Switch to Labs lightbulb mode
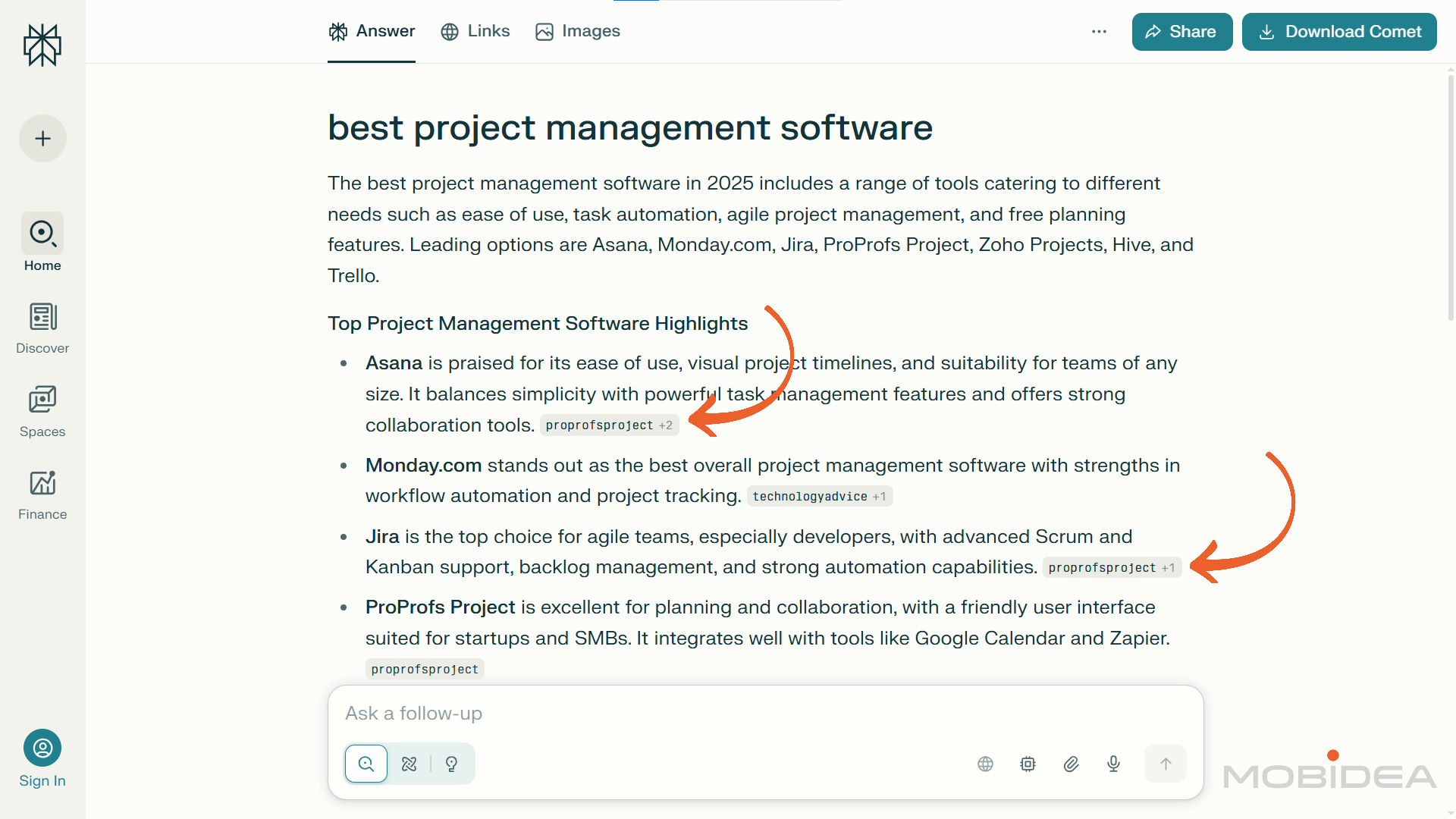Screen dimensions: 1456x819 (x=452, y=764)
